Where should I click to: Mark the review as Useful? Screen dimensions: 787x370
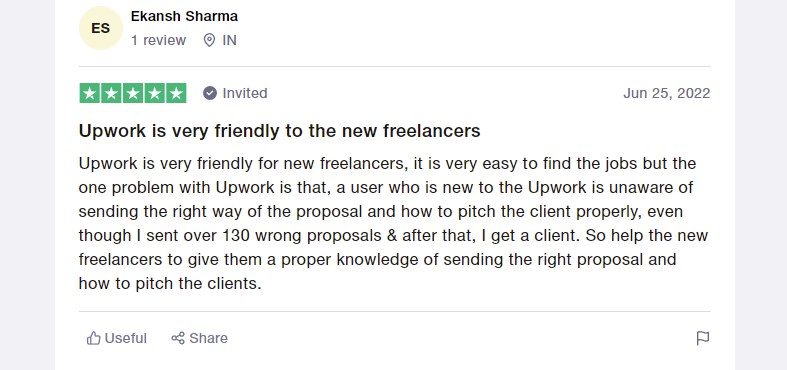click(x=117, y=338)
